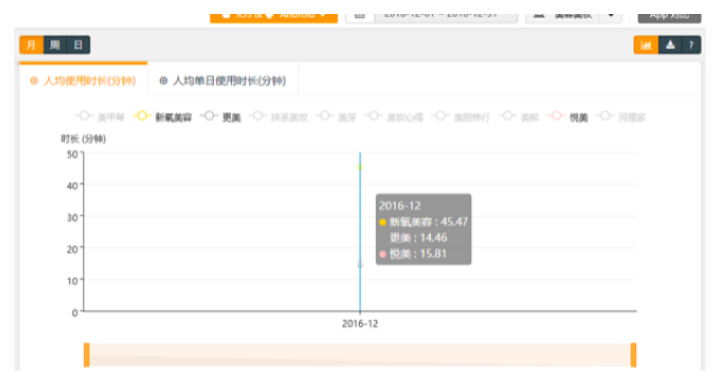This screenshot has height=380, width=727.
Task: Expand category dropdown arrow at top
Action: pyautogui.click(x=611, y=17)
